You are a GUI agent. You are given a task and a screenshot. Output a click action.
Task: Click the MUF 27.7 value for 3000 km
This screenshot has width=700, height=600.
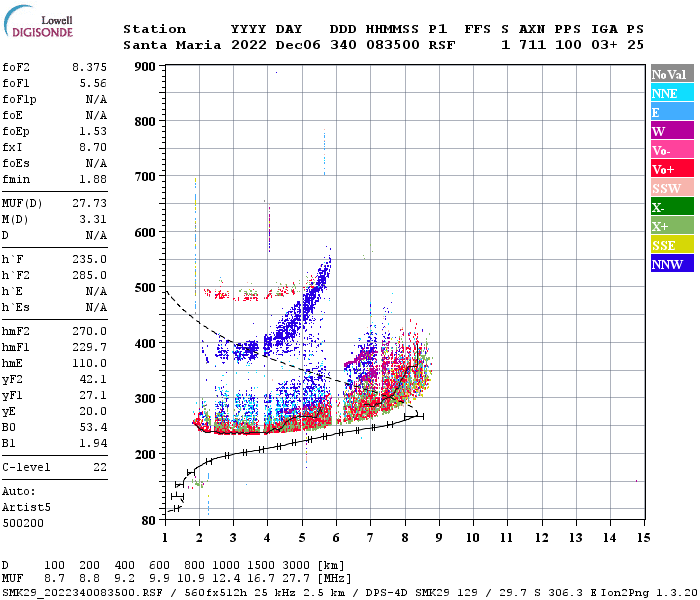[296, 578]
